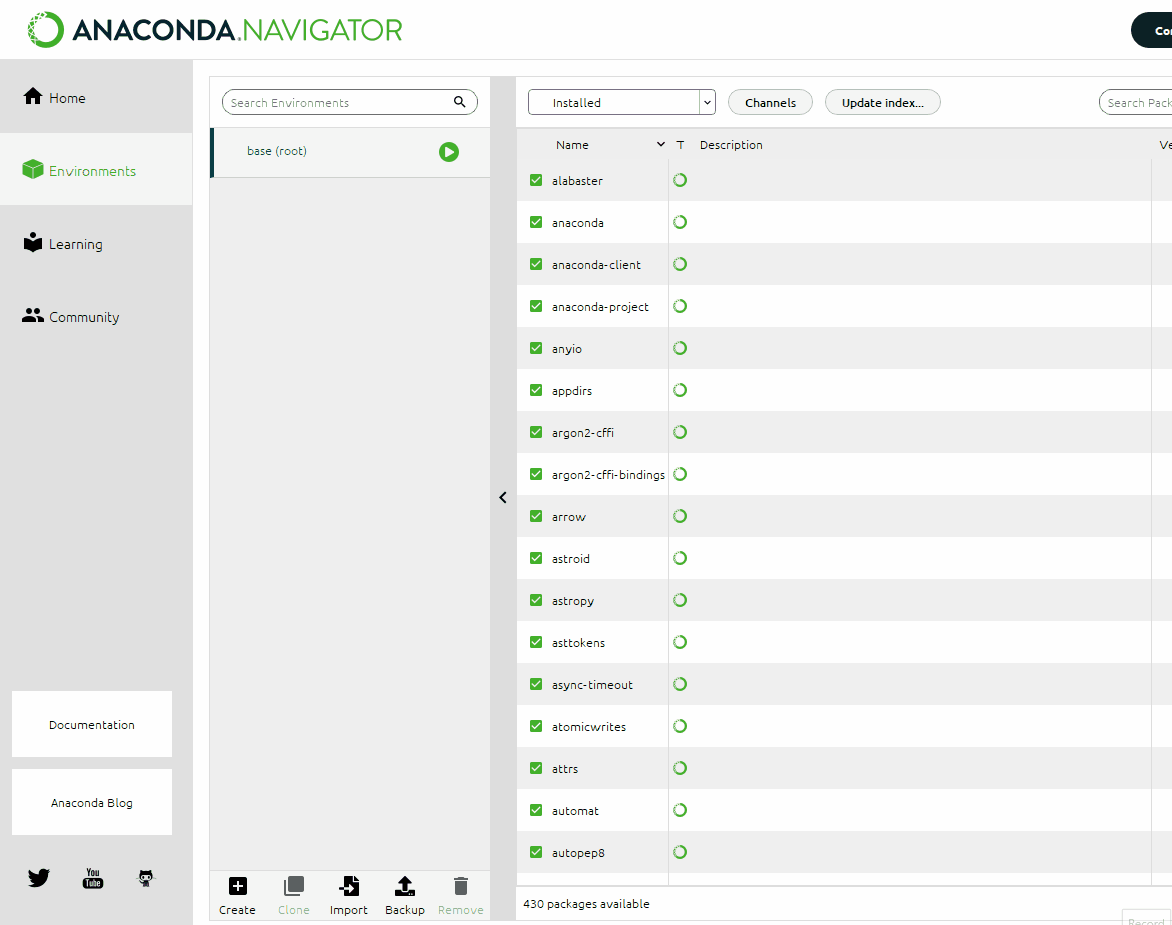Viewport: 1172px width, 925px height.
Task: Toggle the argon2-cffi-bindings package checkbox
Action: [536, 474]
